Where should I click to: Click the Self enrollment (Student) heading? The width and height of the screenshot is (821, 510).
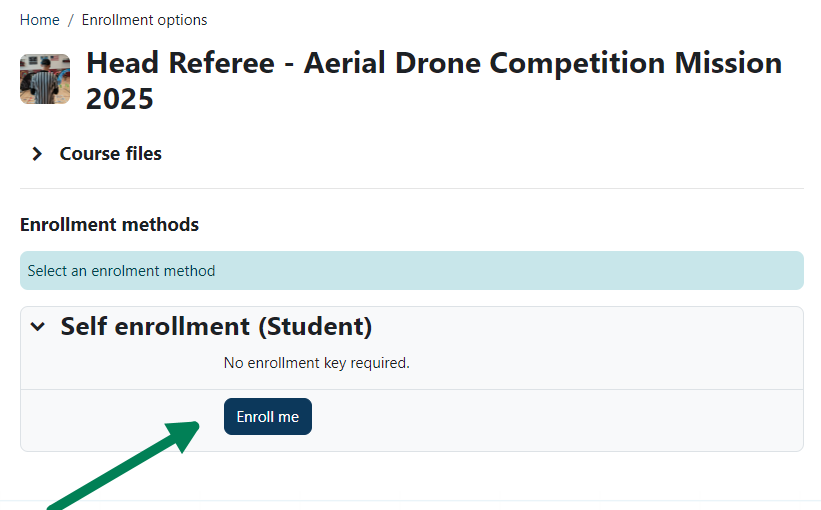(x=216, y=326)
